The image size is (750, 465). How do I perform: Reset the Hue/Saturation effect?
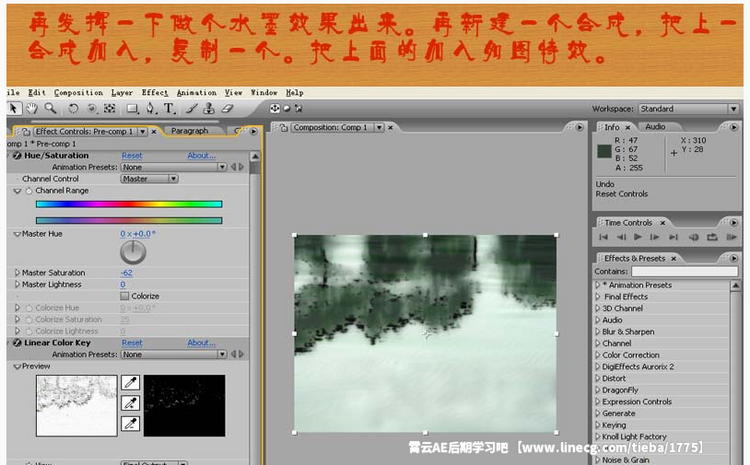[x=132, y=155]
